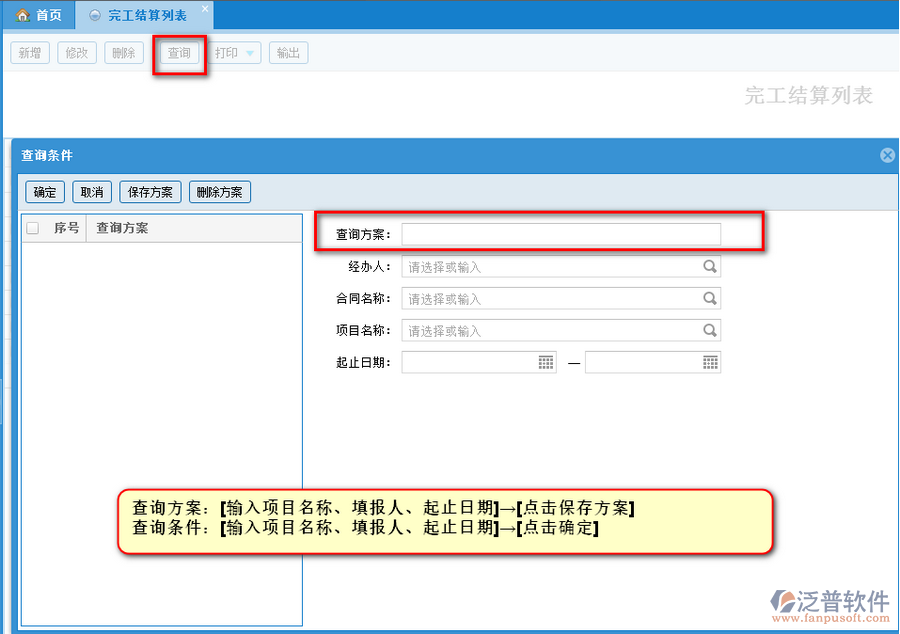Click the 新增 toolbar button
The width and height of the screenshot is (900, 634).
coord(30,53)
